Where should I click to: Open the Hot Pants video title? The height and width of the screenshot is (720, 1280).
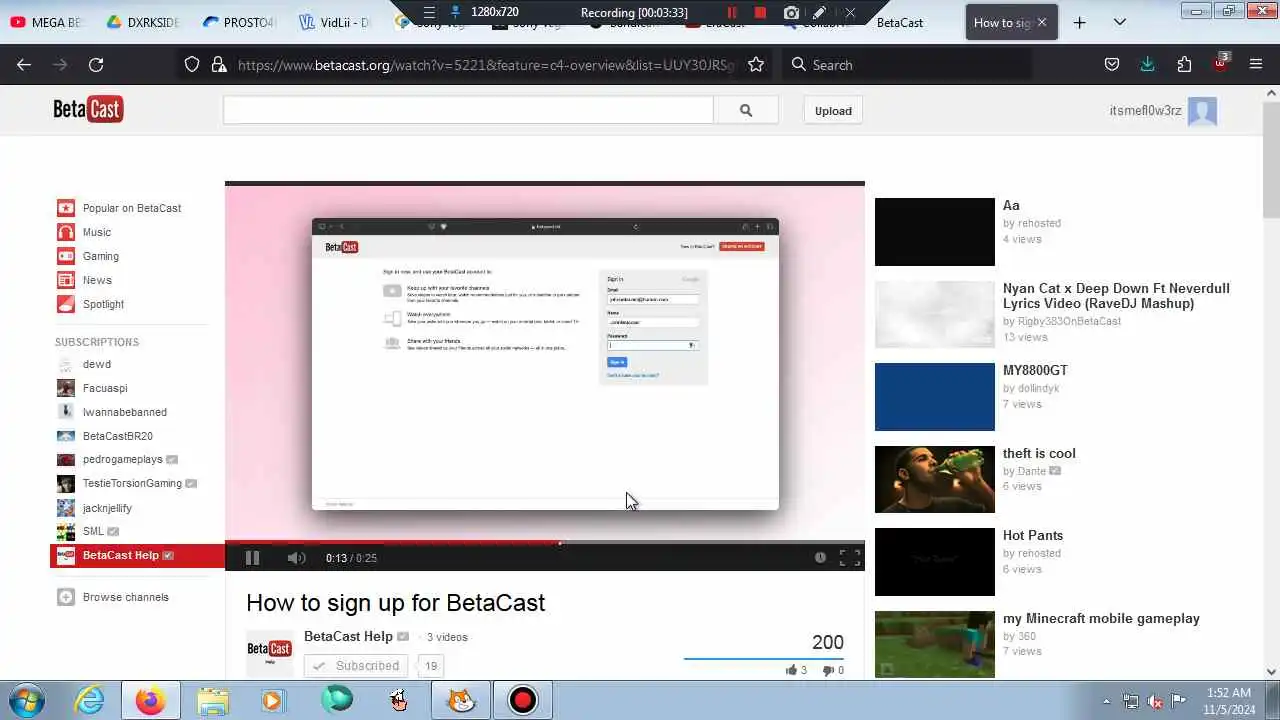[x=1033, y=535]
